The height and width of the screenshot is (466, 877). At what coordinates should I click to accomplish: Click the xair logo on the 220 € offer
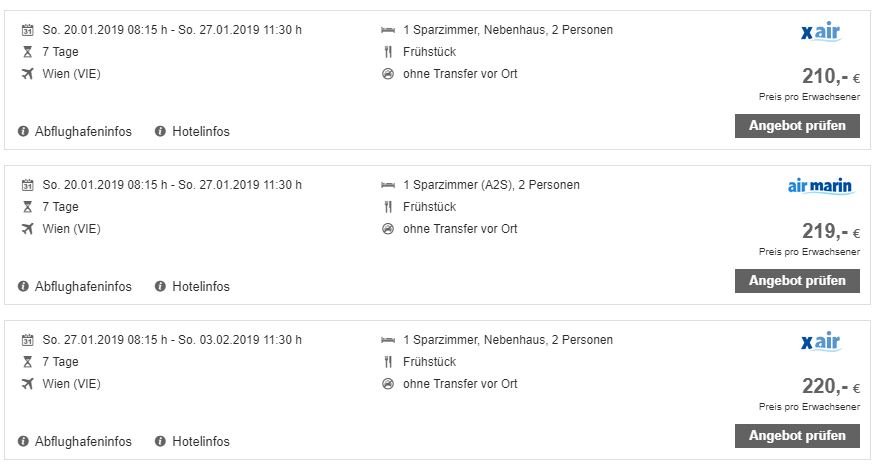821,342
